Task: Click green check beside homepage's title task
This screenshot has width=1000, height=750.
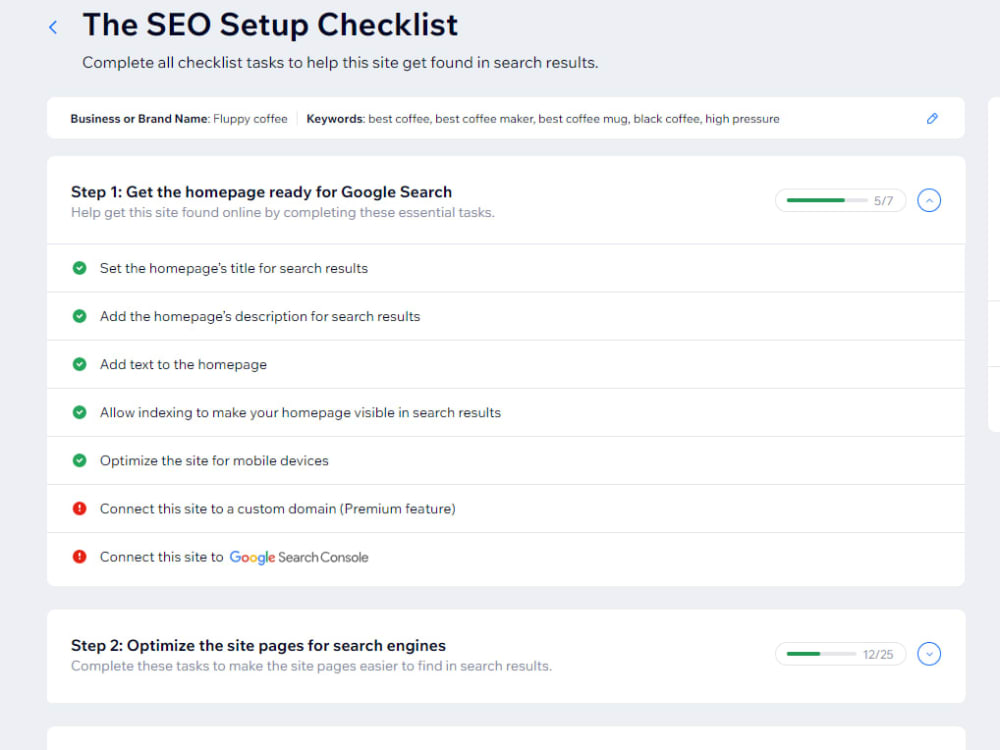Action: point(80,268)
